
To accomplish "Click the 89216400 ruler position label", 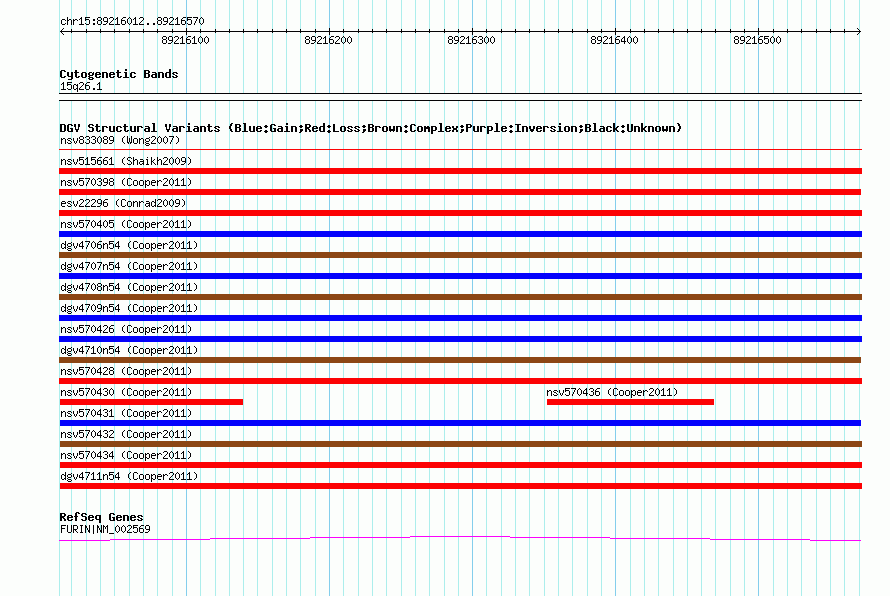I will 615,40.
